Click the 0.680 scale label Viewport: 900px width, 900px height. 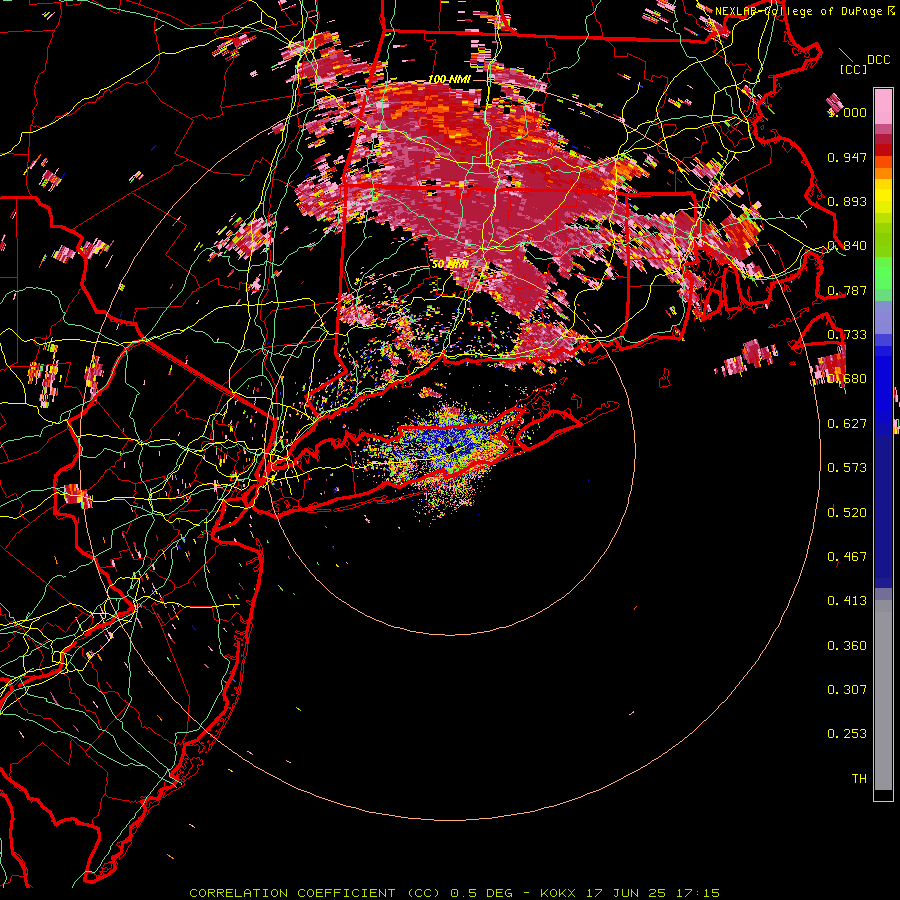tap(847, 379)
